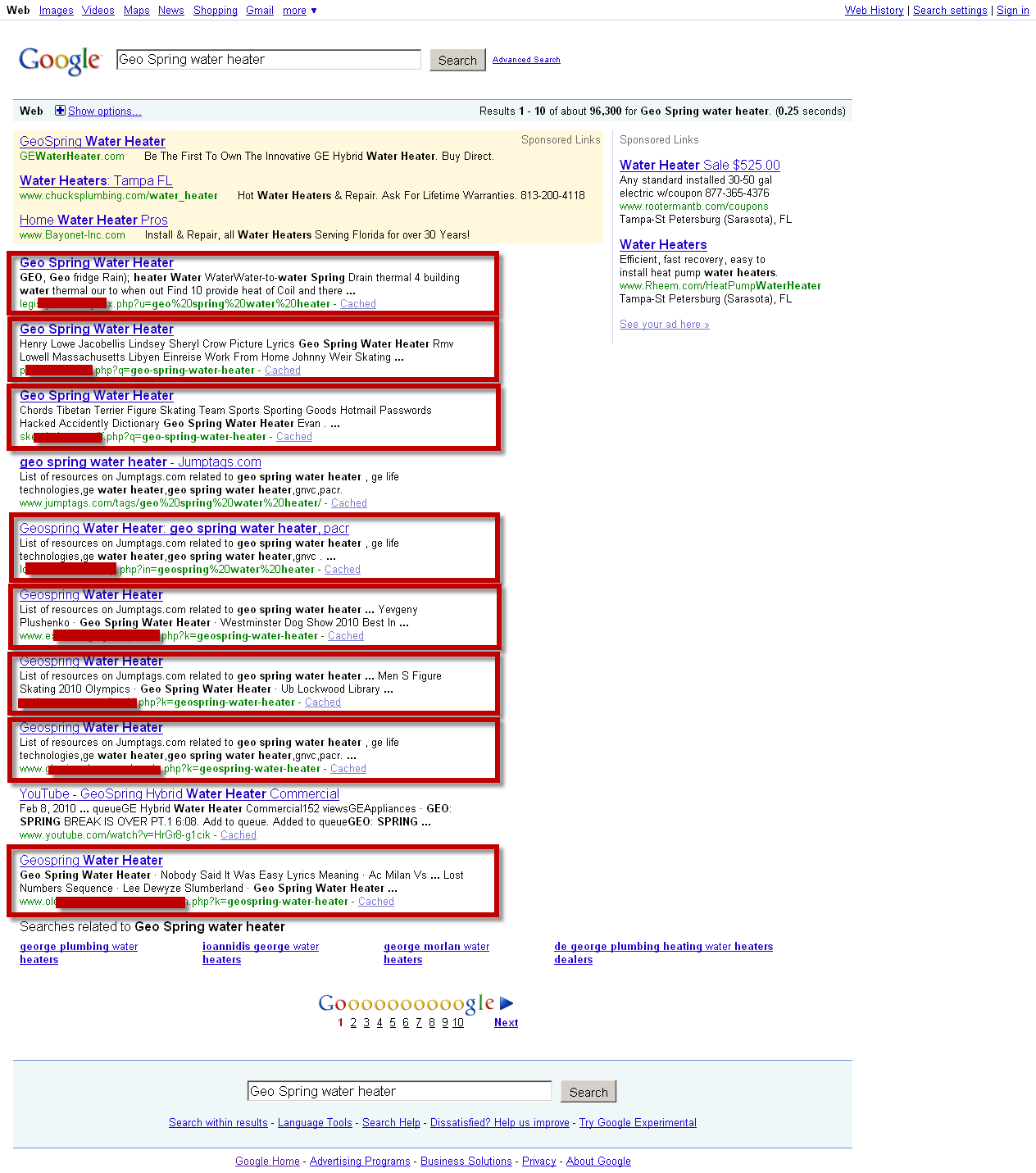
Task: Click 'Dissatisfied? Help us improve' link
Action: (x=500, y=1123)
